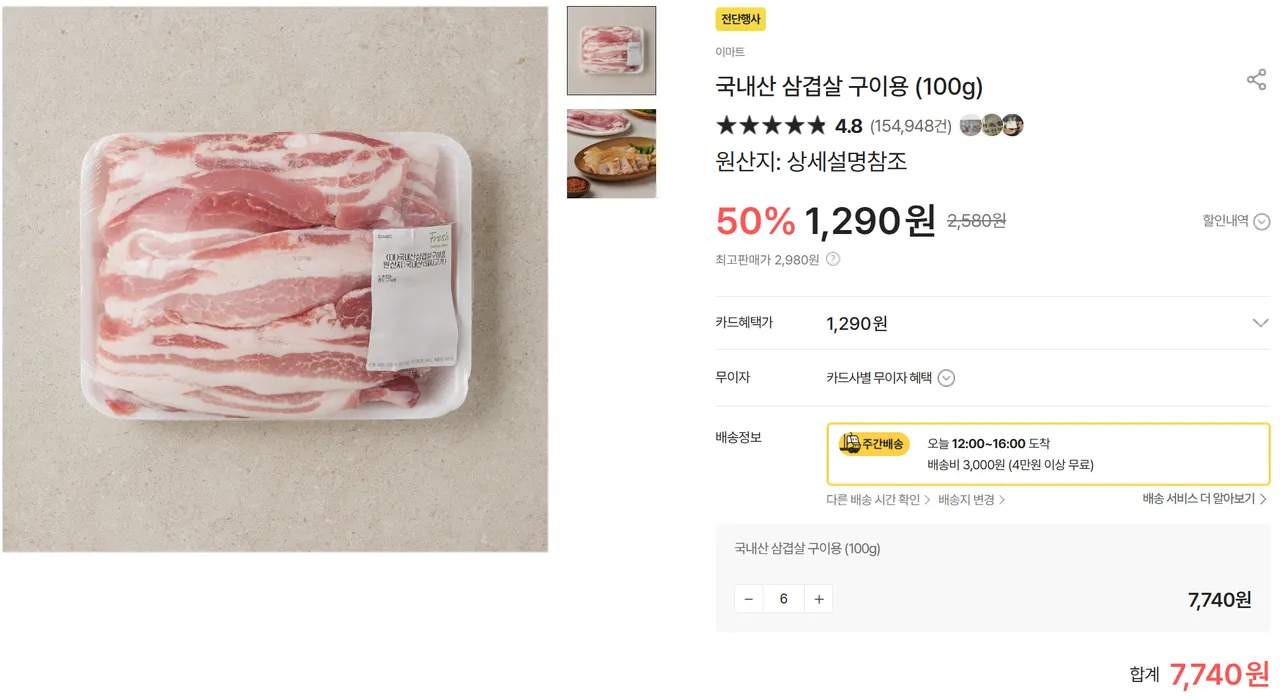Click the review count (154,948건)
Viewport: 1280px width, 700px height.
click(x=910, y=126)
